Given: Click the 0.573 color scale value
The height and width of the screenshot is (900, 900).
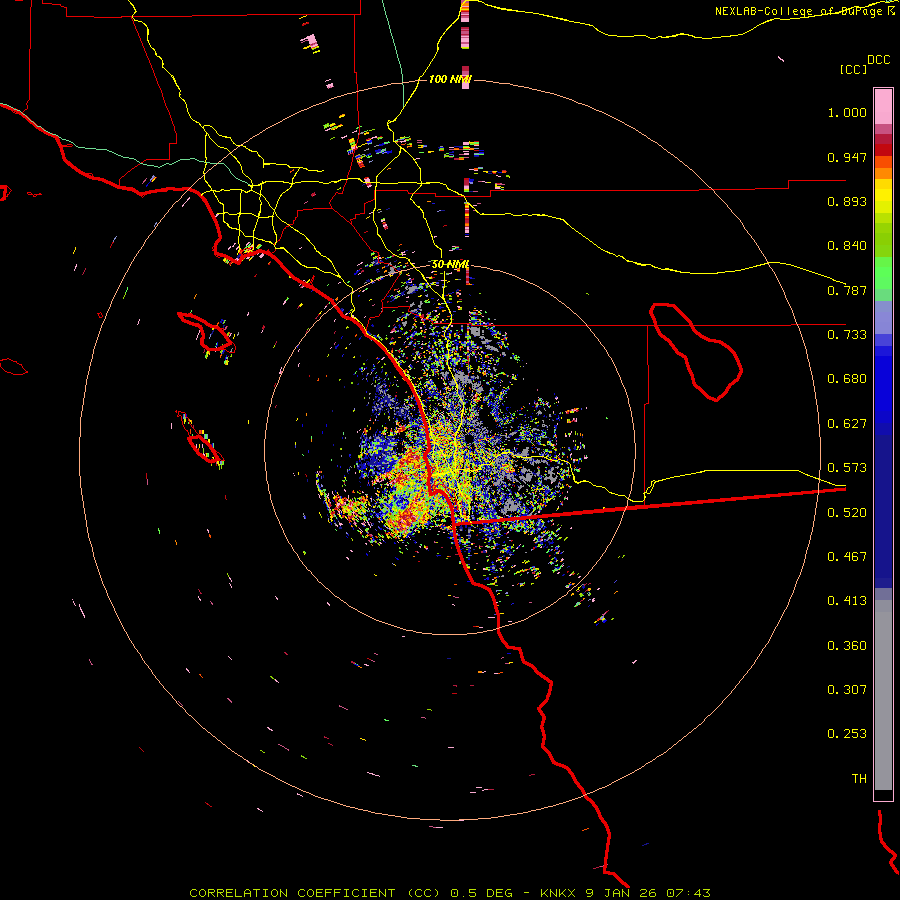Looking at the screenshot, I should click(847, 468).
